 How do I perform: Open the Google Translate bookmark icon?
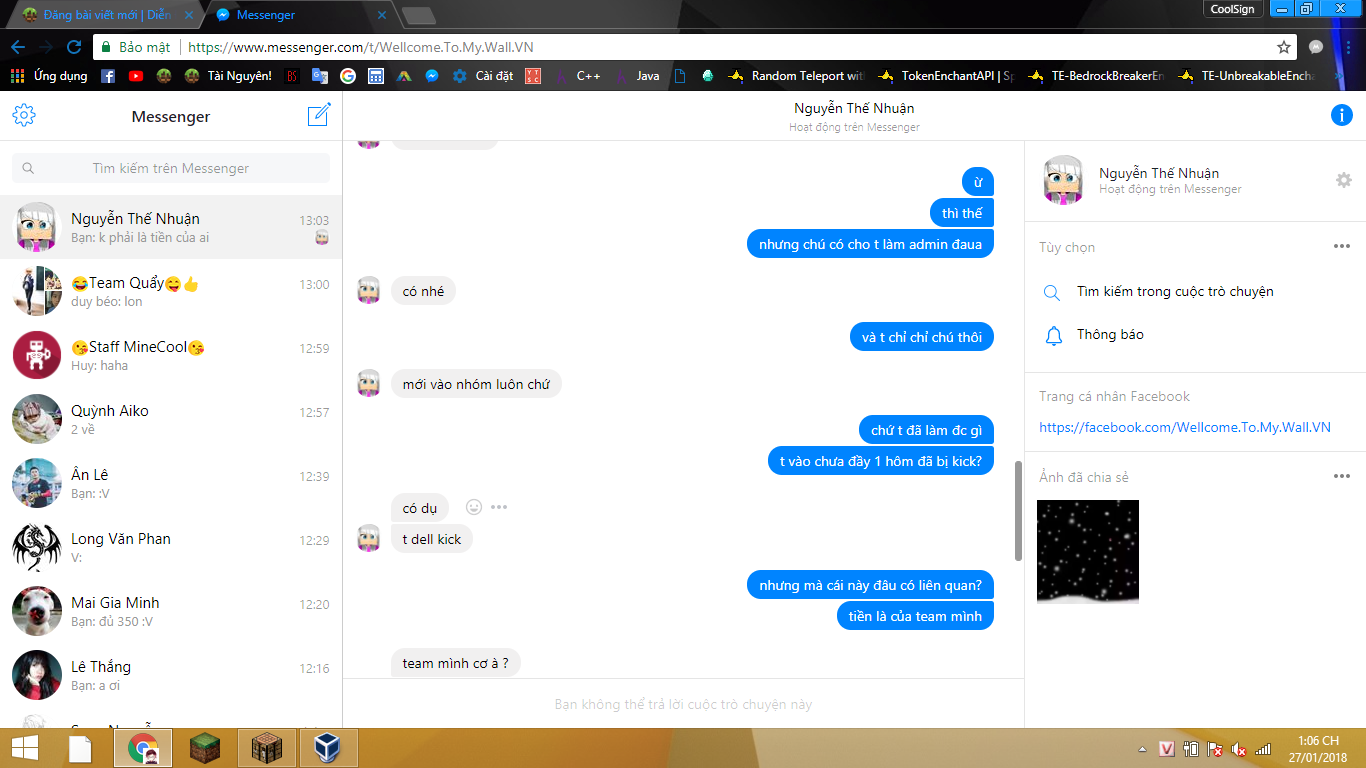[x=320, y=76]
